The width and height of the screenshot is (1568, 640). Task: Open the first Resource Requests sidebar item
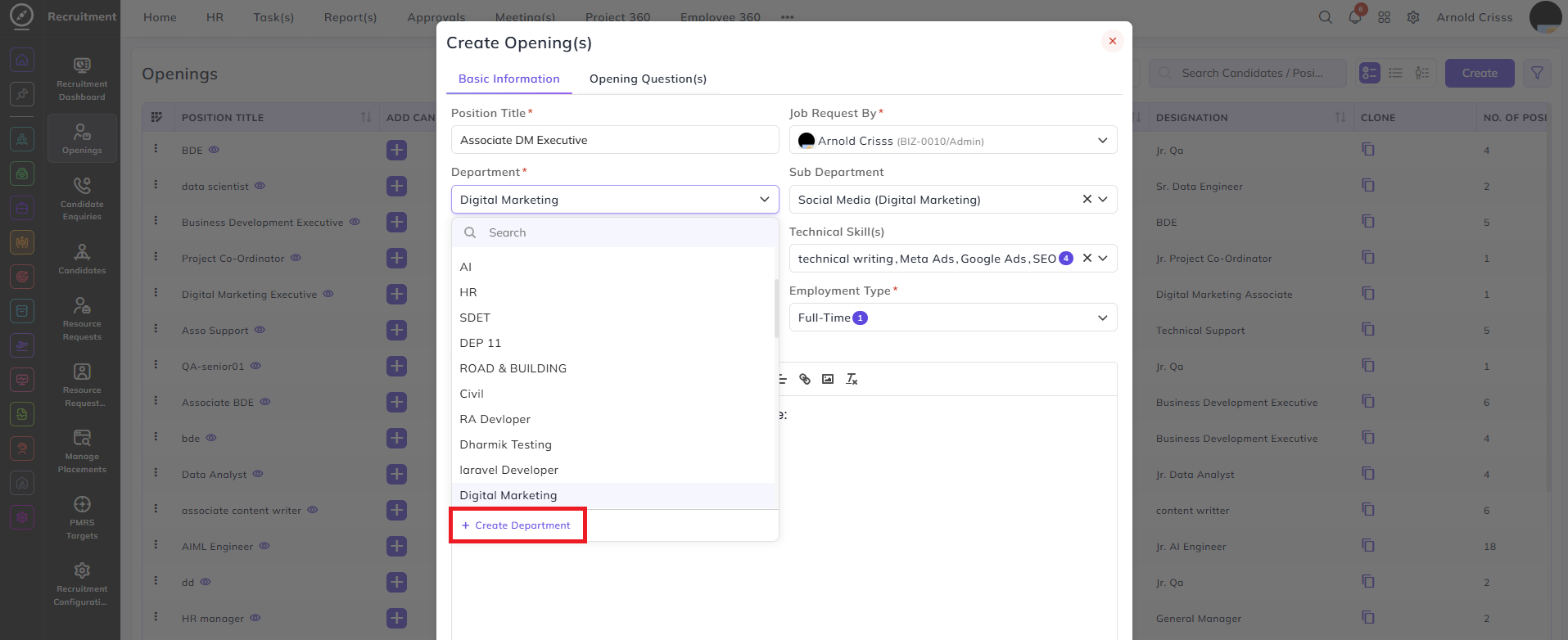(x=82, y=318)
